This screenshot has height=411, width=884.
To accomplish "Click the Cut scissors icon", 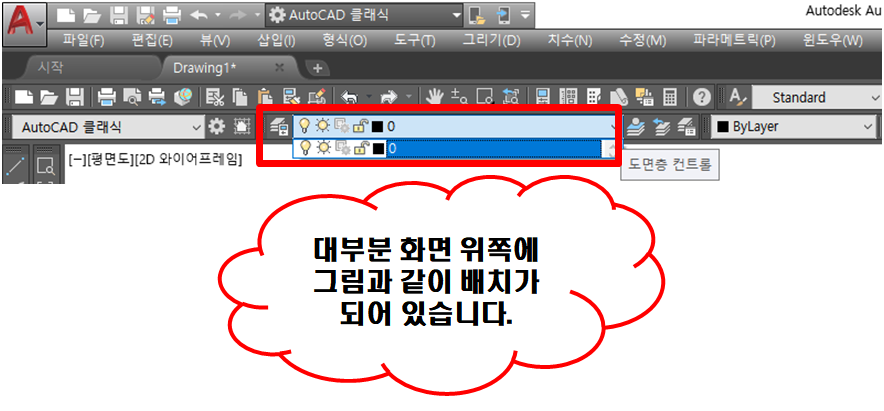I will [x=215, y=98].
